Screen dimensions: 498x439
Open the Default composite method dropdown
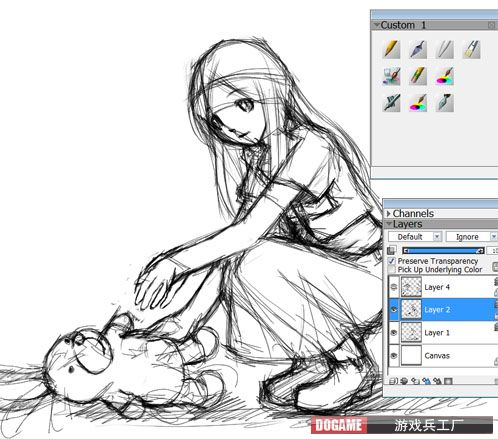pos(415,237)
